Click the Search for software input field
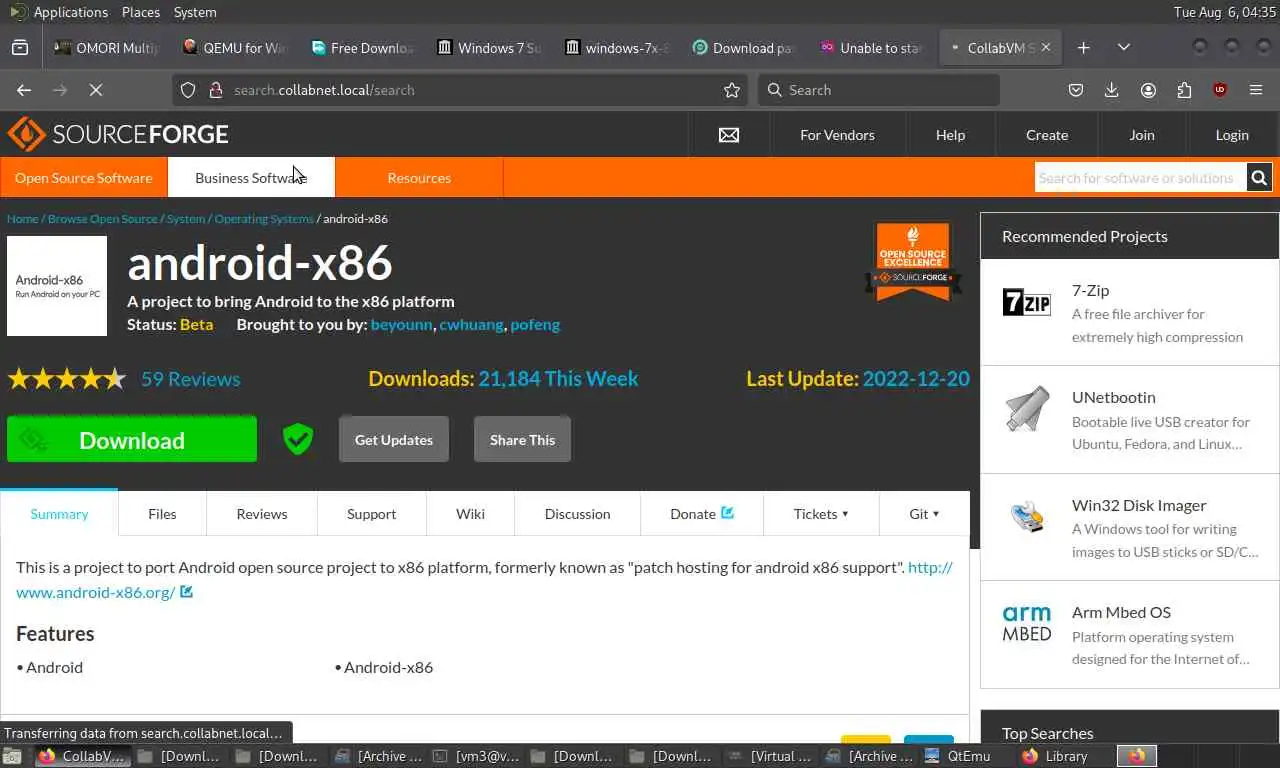This screenshot has height=768, width=1280. point(1140,178)
